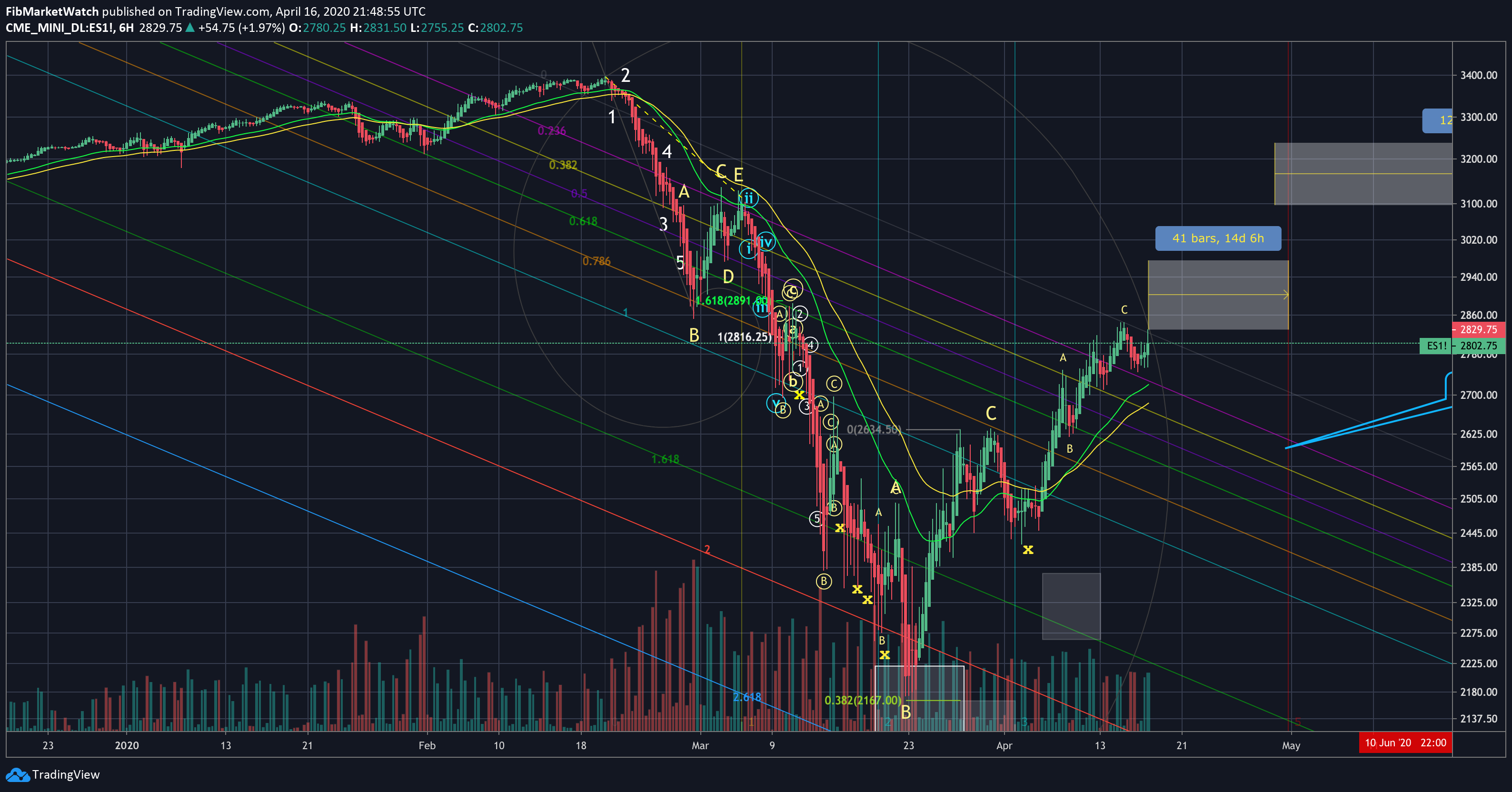This screenshot has width=1512, height=792.
Task: Click the blue "2.618" channel level label
Action: (x=746, y=698)
